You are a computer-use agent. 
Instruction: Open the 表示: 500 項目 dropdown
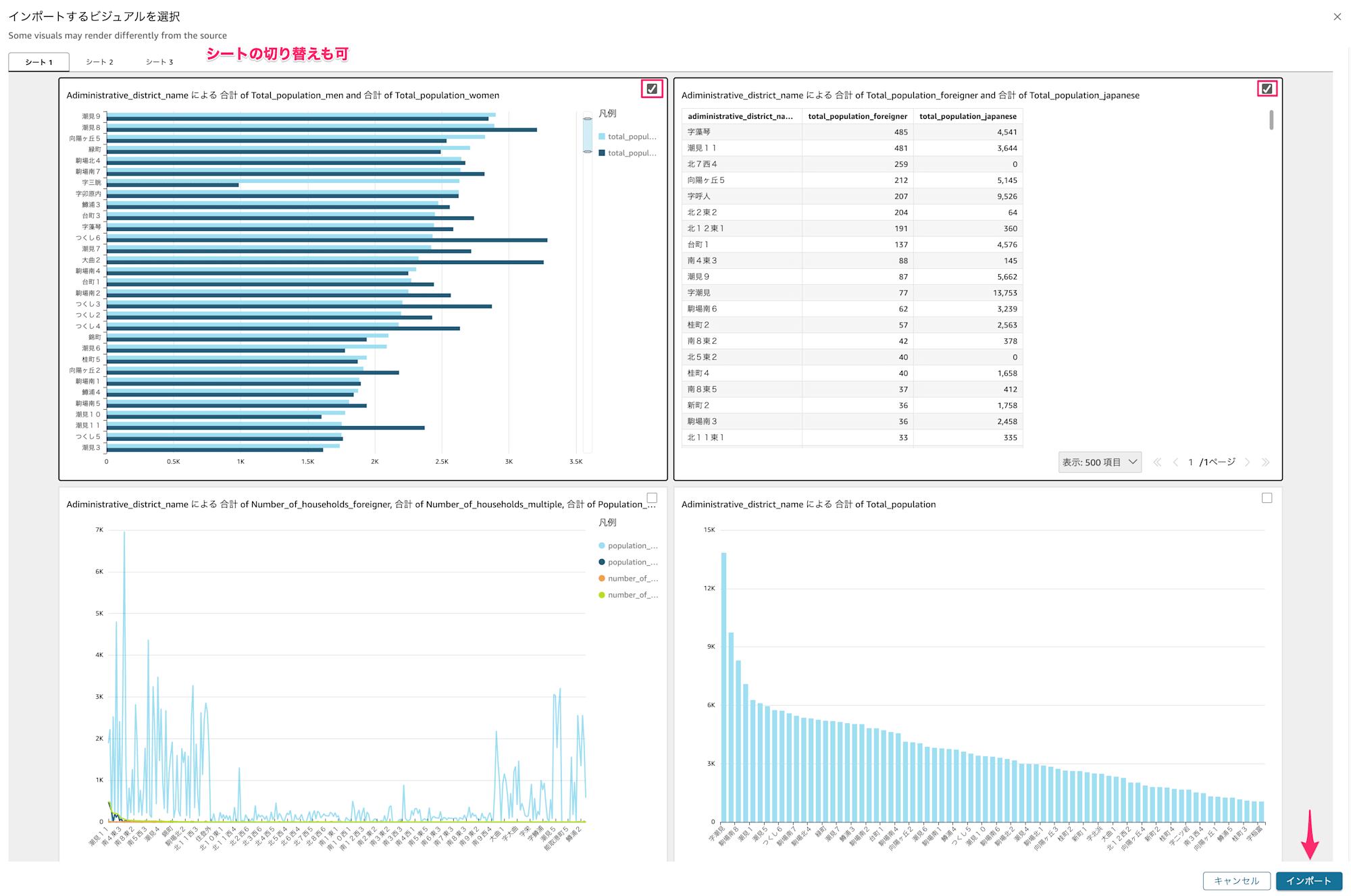click(x=1100, y=462)
